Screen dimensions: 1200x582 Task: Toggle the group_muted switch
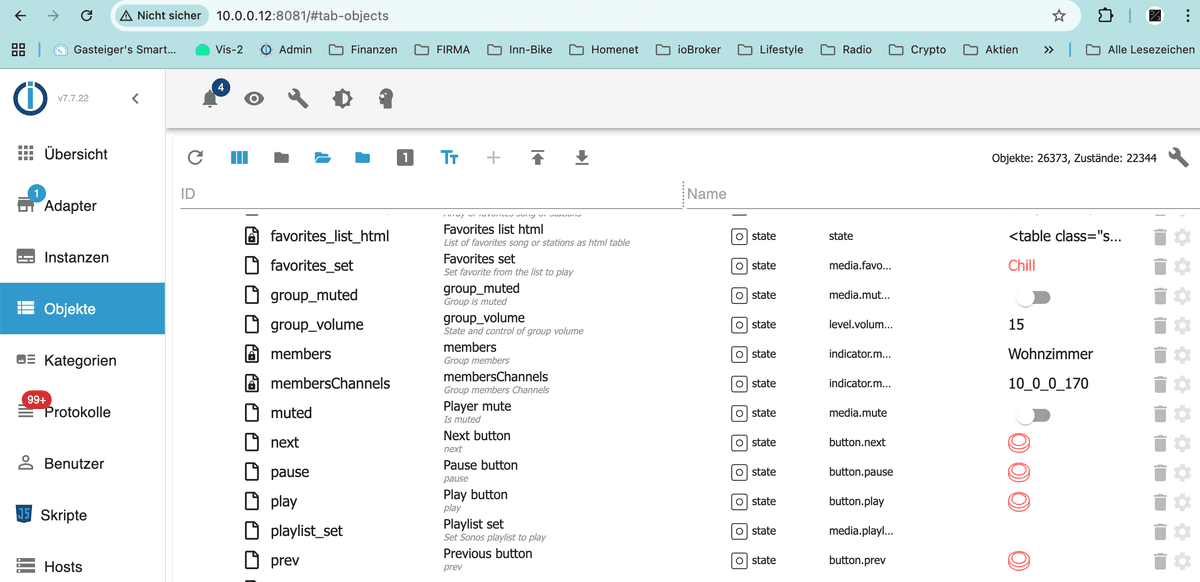click(x=1032, y=297)
